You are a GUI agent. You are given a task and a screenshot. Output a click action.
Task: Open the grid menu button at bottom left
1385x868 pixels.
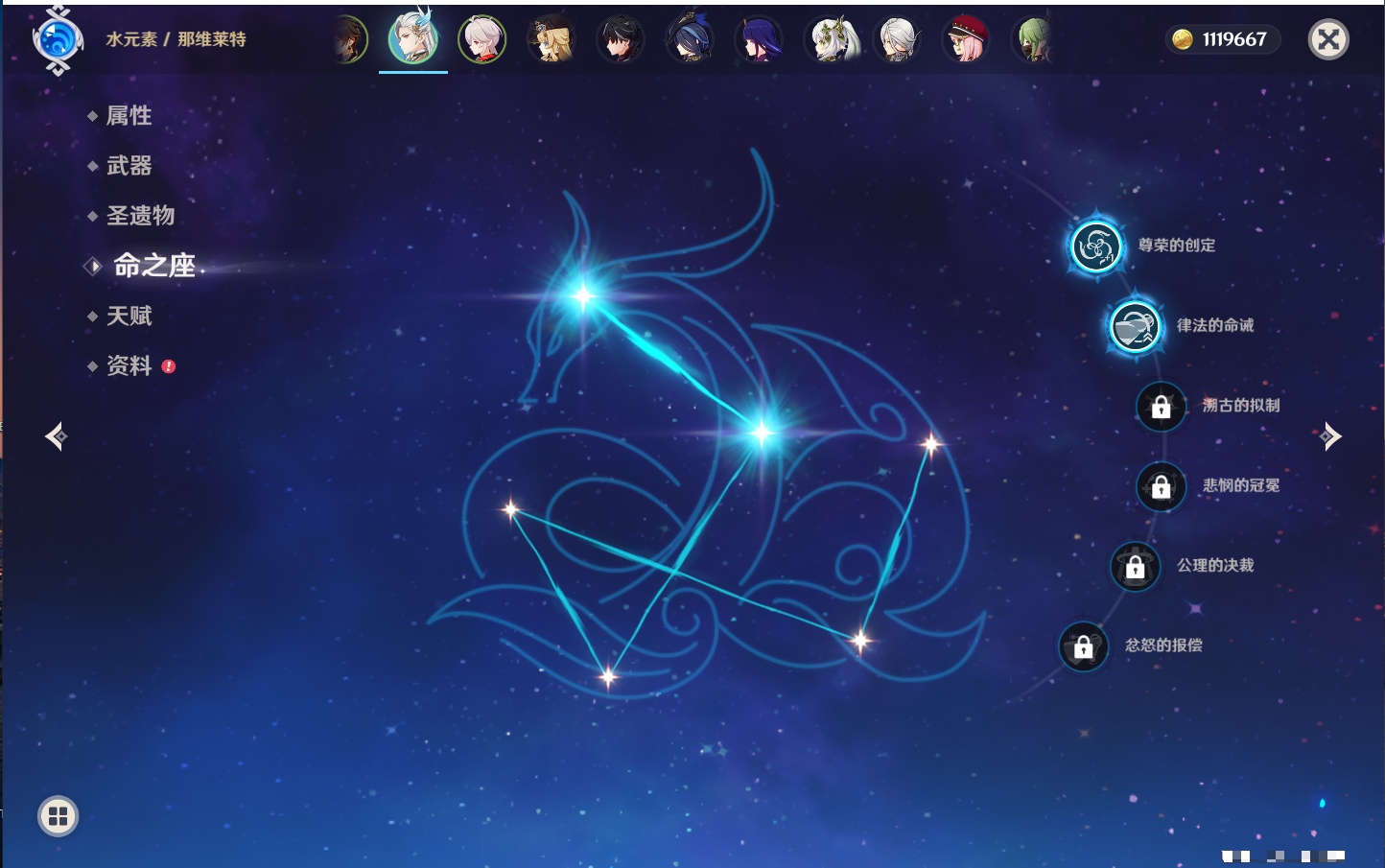(x=58, y=816)
